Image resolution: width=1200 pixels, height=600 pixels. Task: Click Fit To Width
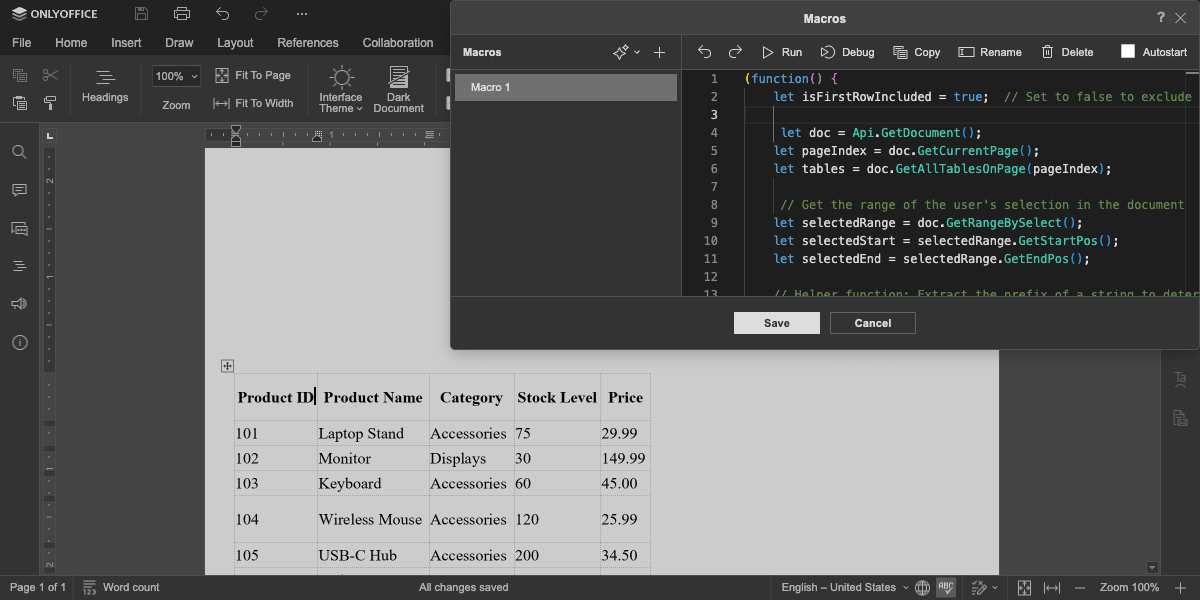(253, 103)
